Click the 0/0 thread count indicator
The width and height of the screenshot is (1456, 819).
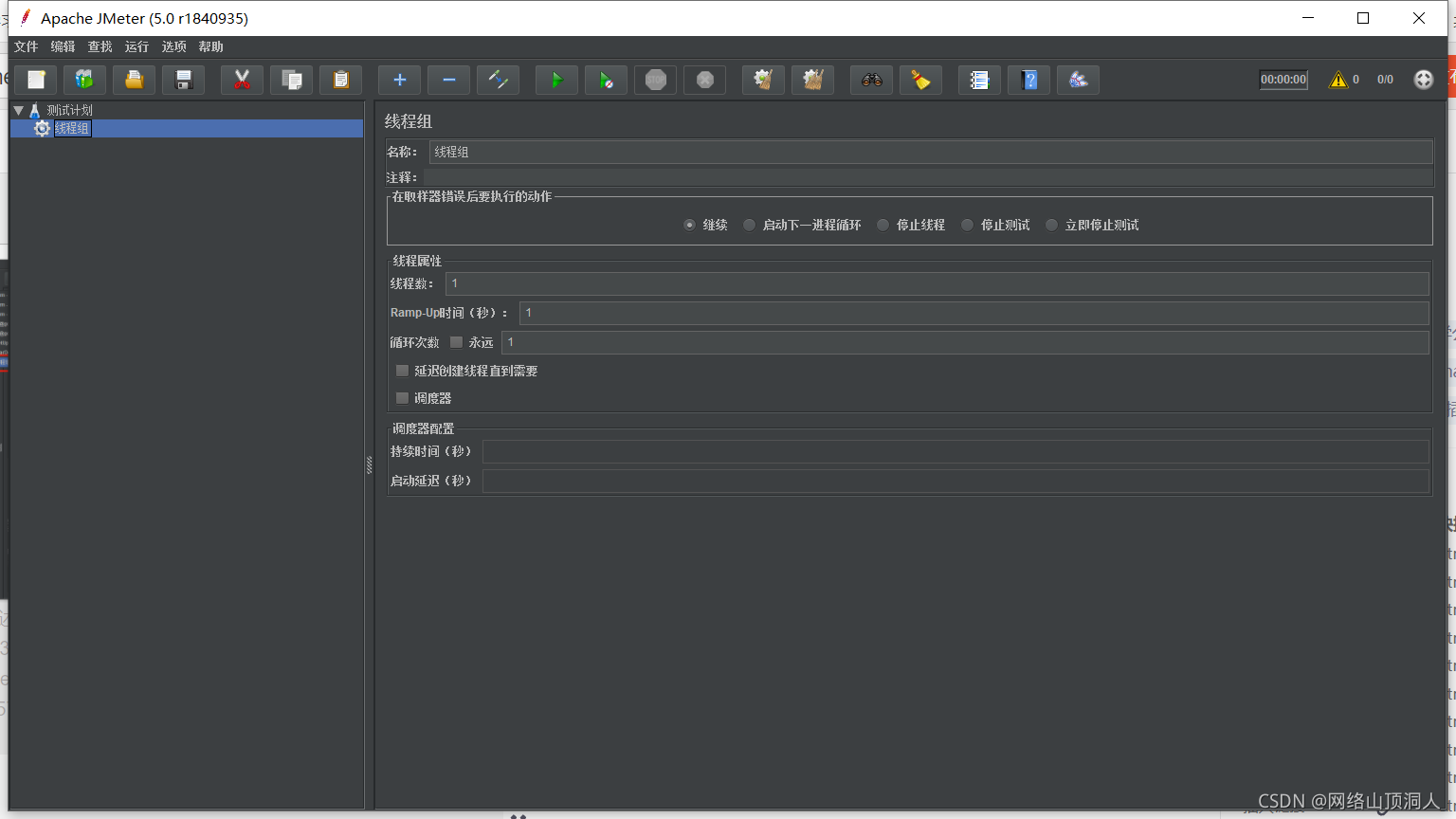point(1385,80)
